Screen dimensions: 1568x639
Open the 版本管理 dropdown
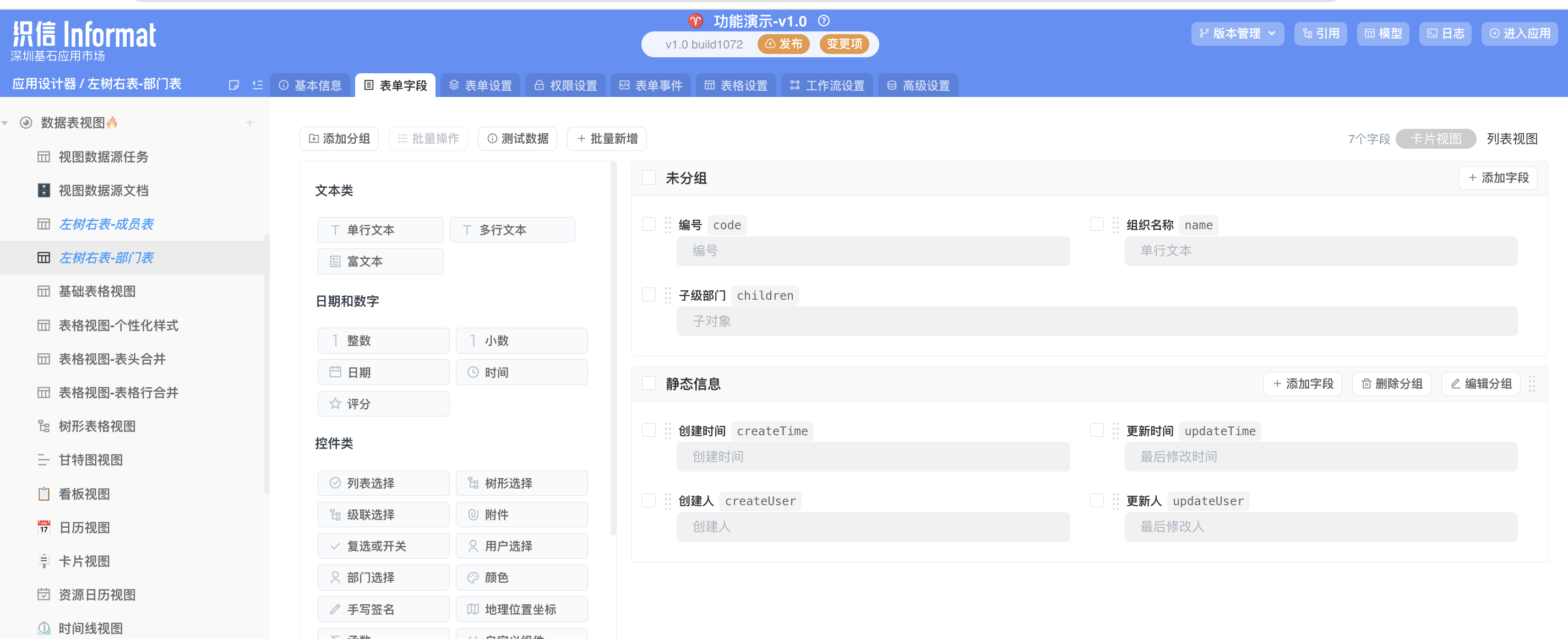coord(1237,34)
